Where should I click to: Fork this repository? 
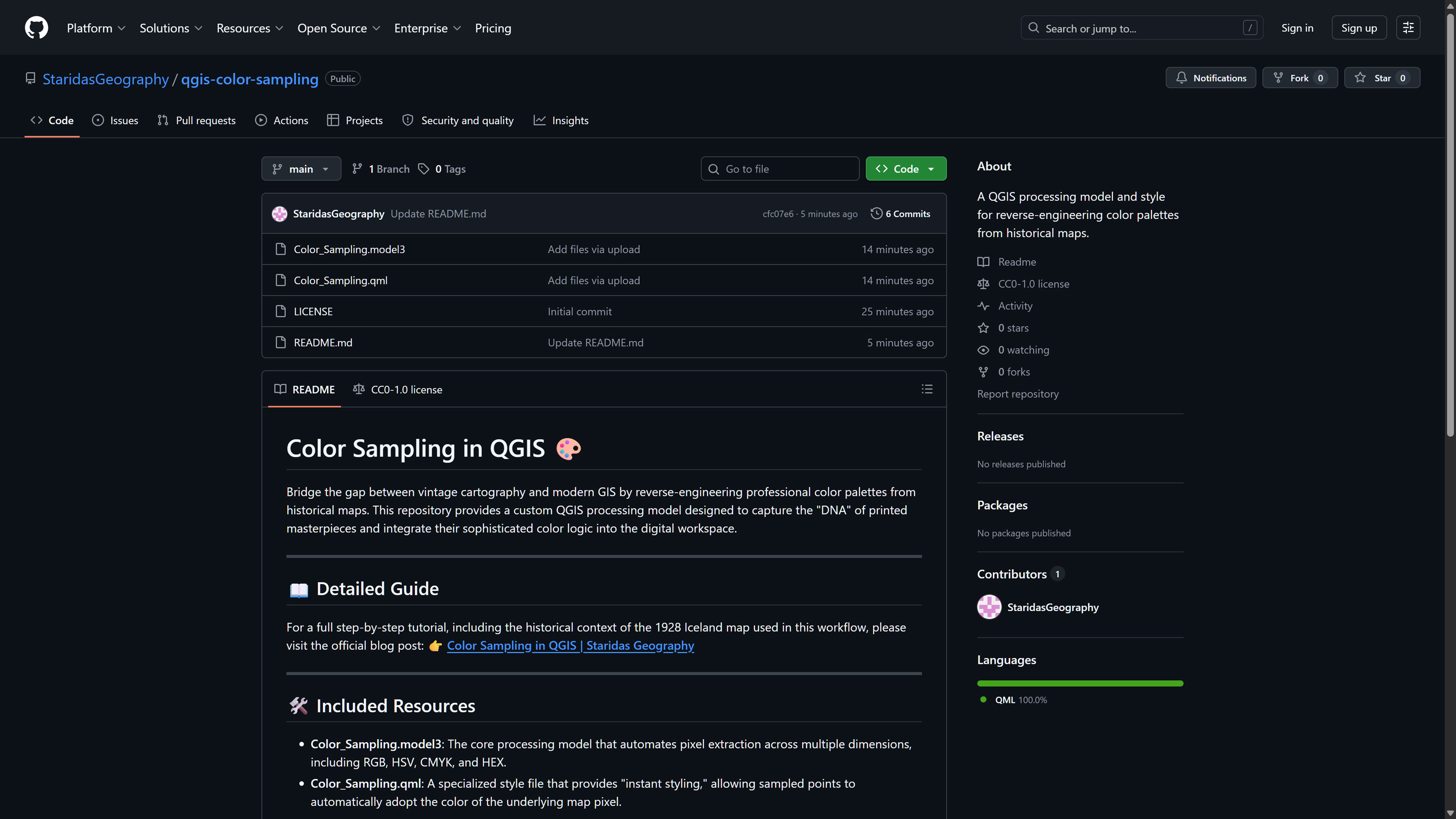[1300, 78]
